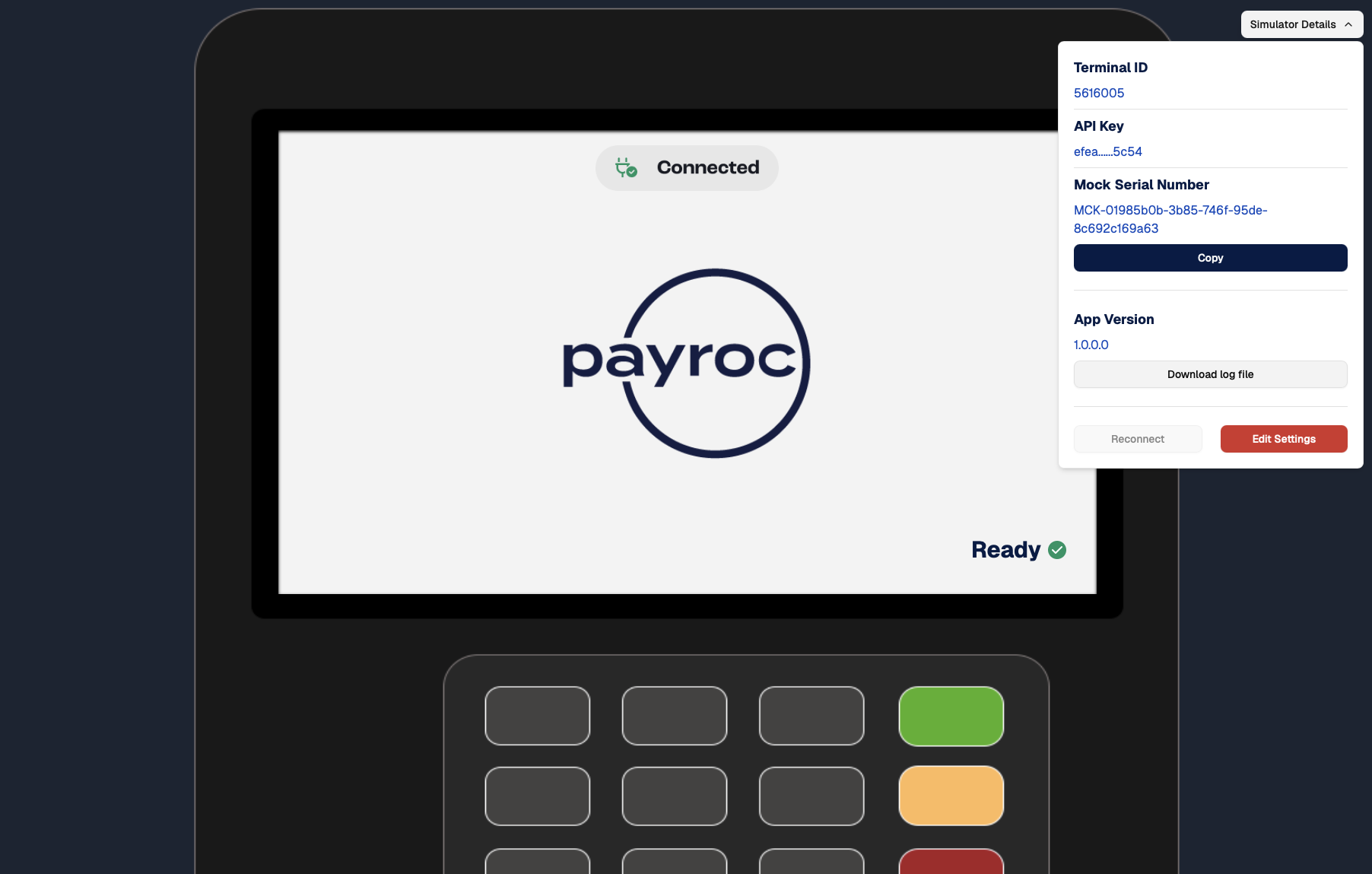Click the Ready status indicator
Viewport: 1372px width, 874px height.
click(x=1018, y=550)
